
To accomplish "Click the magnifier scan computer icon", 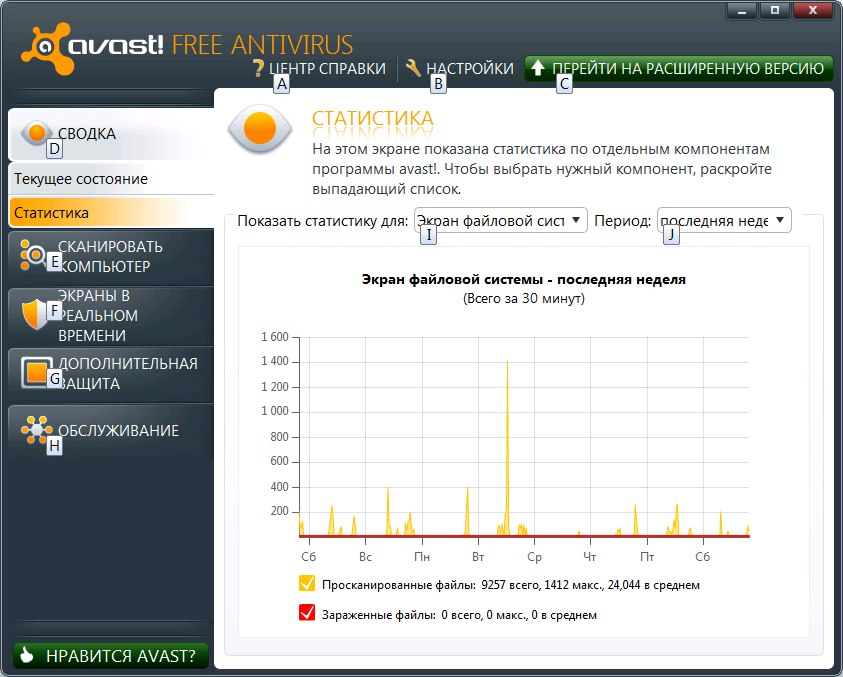I will point(34,255).
